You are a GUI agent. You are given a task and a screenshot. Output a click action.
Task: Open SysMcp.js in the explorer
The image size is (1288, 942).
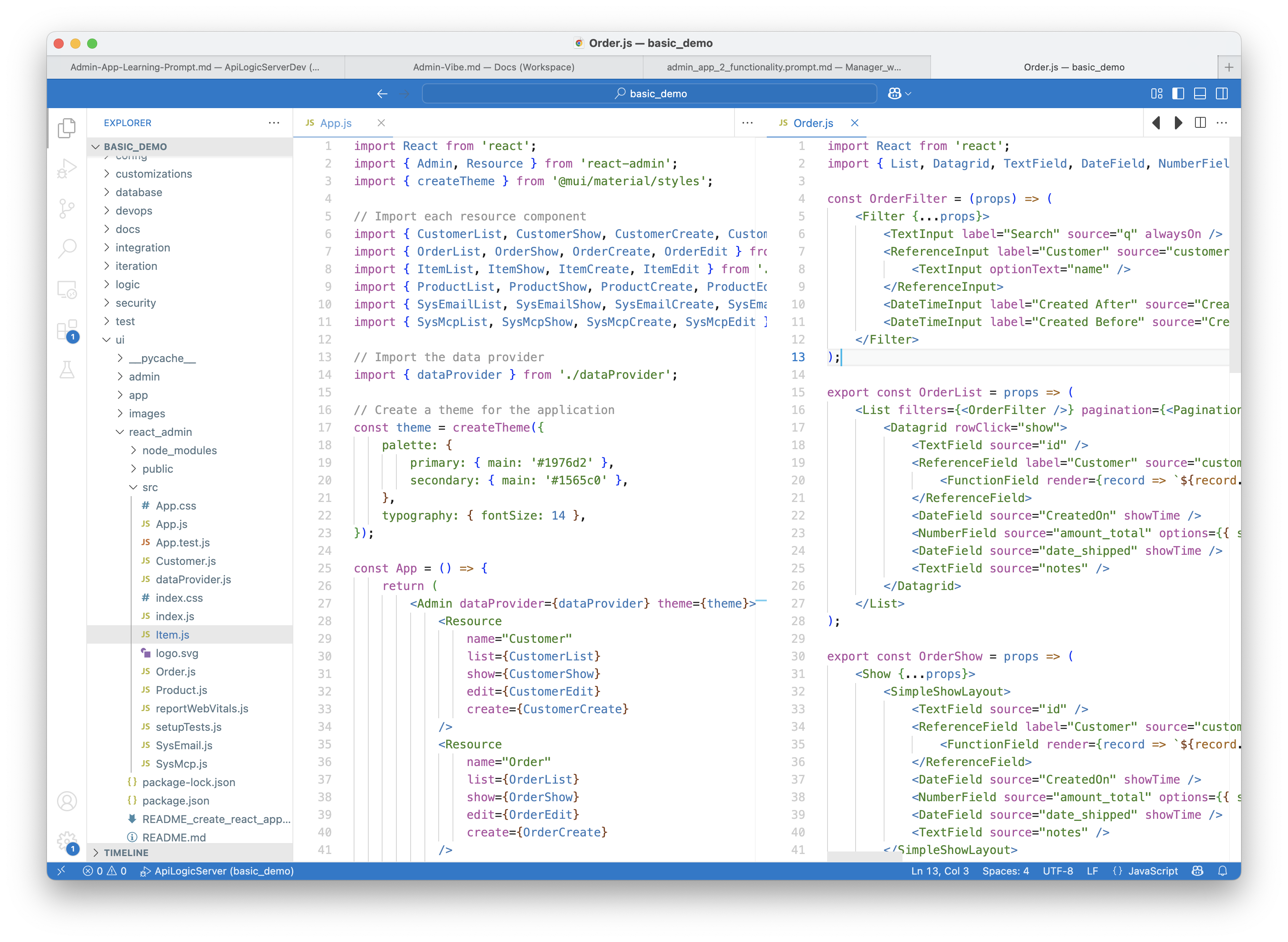tap(190, 763)
